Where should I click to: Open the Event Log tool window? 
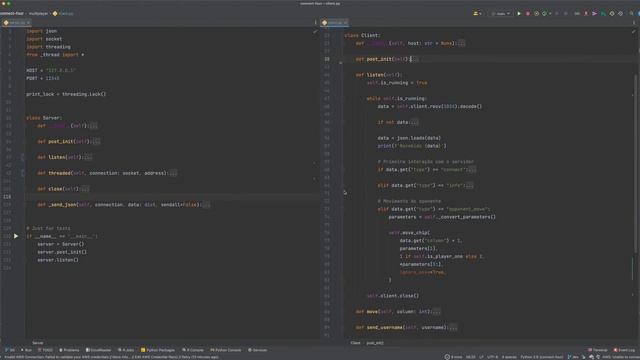[x=624, y=350]
